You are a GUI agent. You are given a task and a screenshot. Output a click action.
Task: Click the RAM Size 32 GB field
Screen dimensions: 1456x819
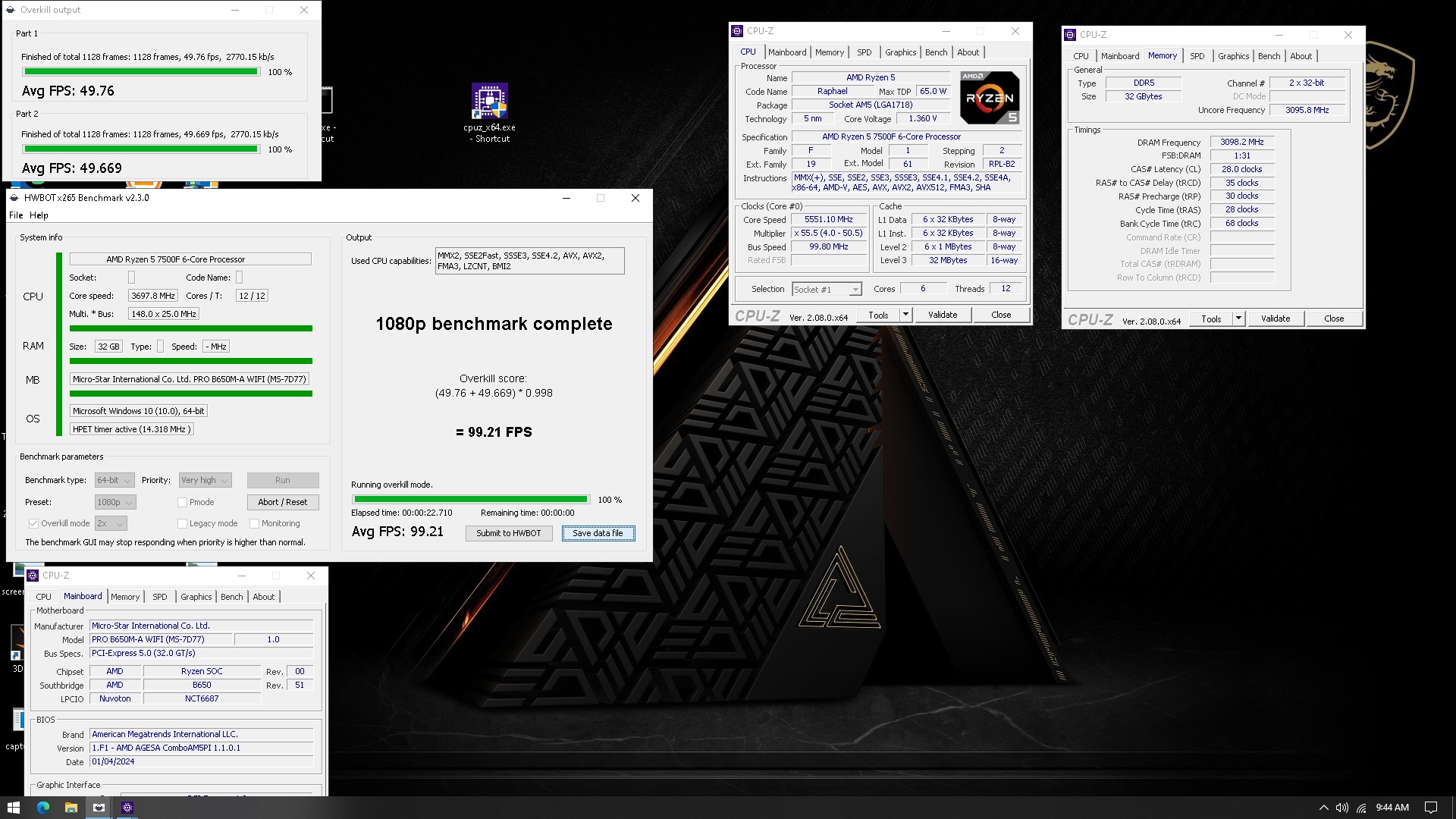[108, 347]
